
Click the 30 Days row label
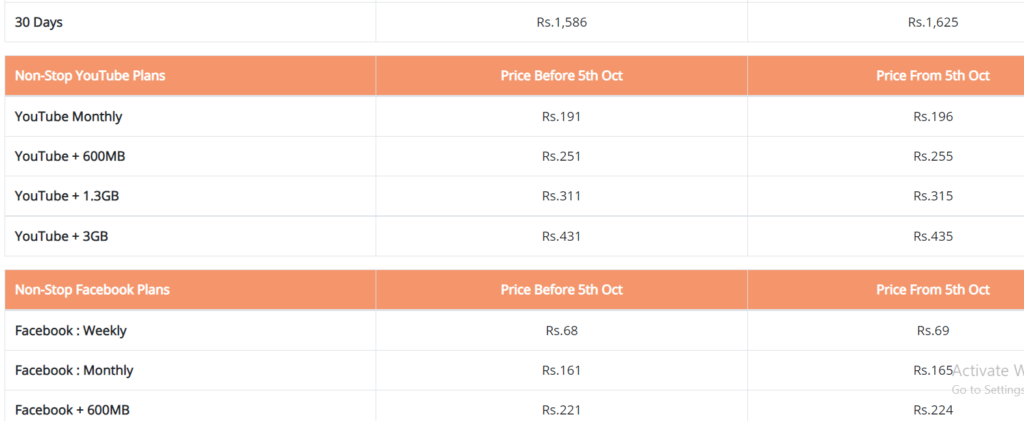39,22
